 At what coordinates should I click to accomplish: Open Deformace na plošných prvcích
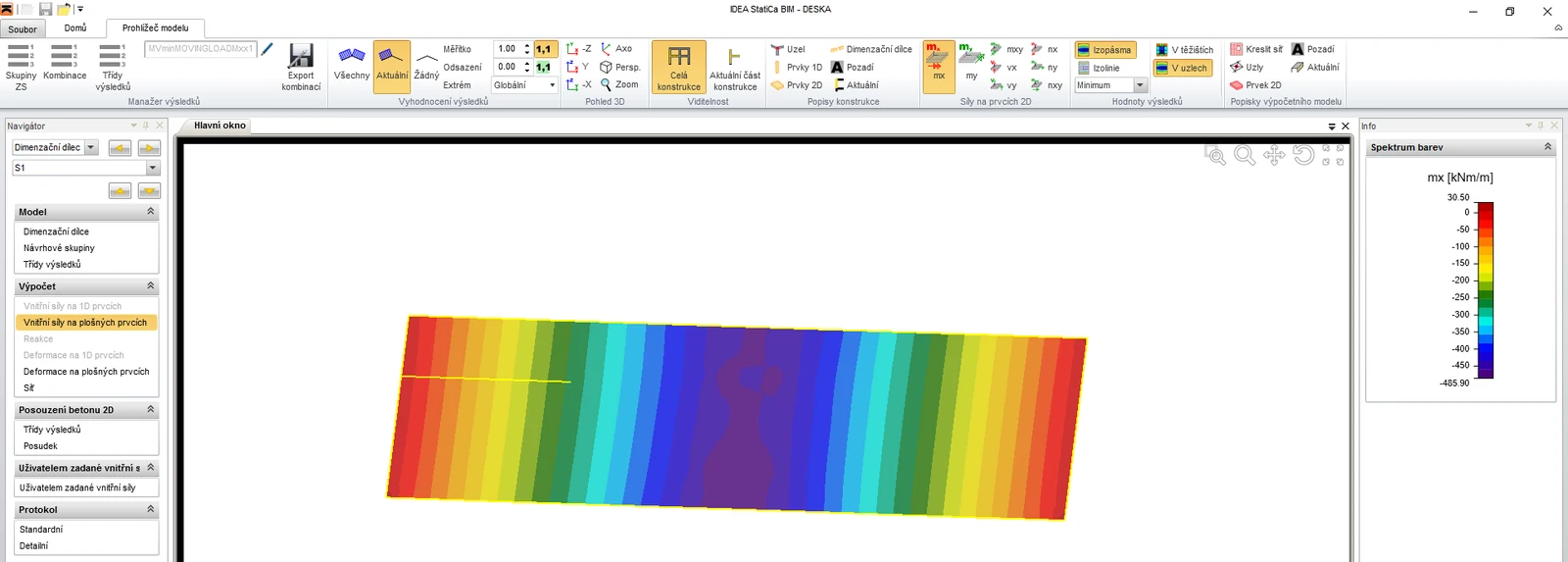86,372
